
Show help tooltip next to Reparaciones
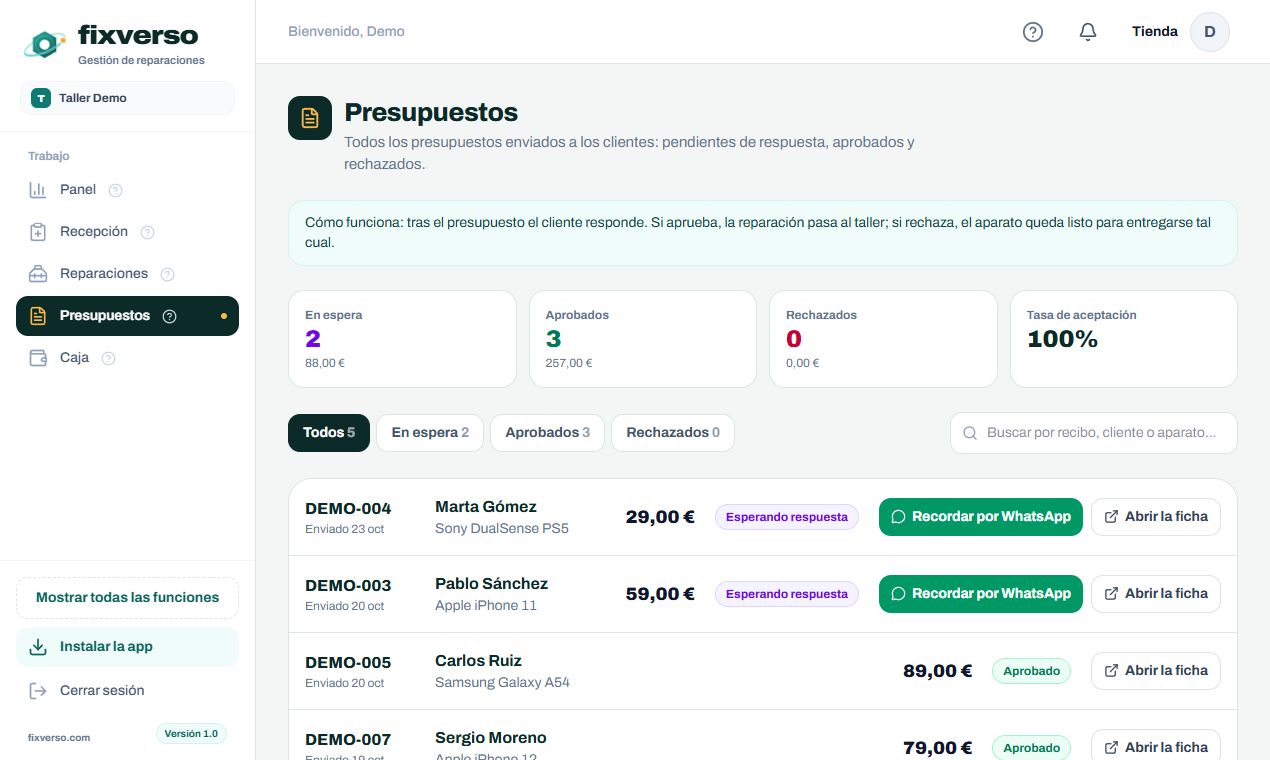pos(167,274)
